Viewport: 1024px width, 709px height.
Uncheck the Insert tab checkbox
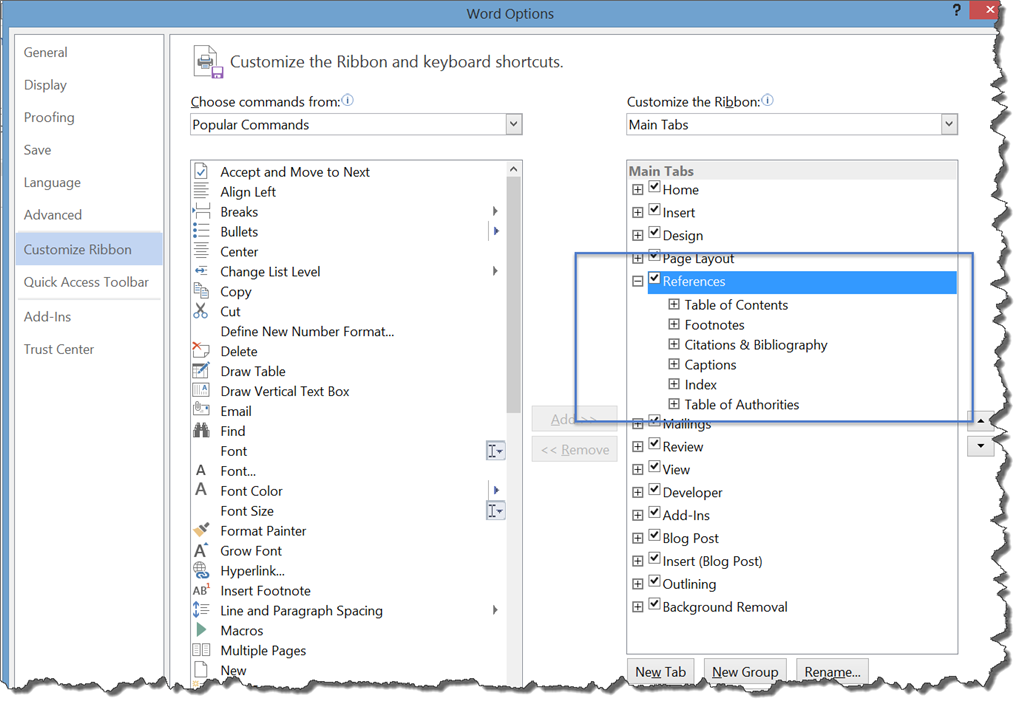654,210
